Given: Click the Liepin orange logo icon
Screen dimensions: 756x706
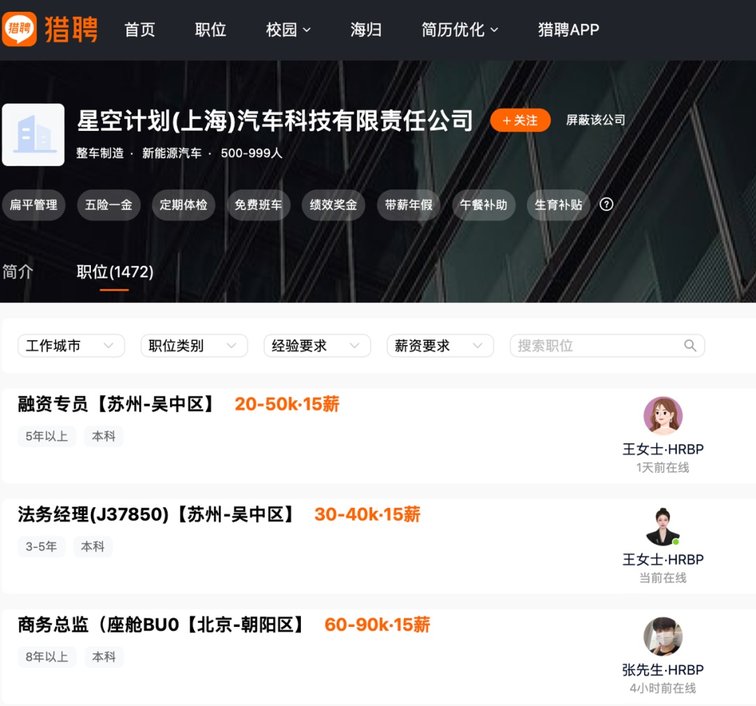Looking at the screenshot, I should (x=19, y=29).
